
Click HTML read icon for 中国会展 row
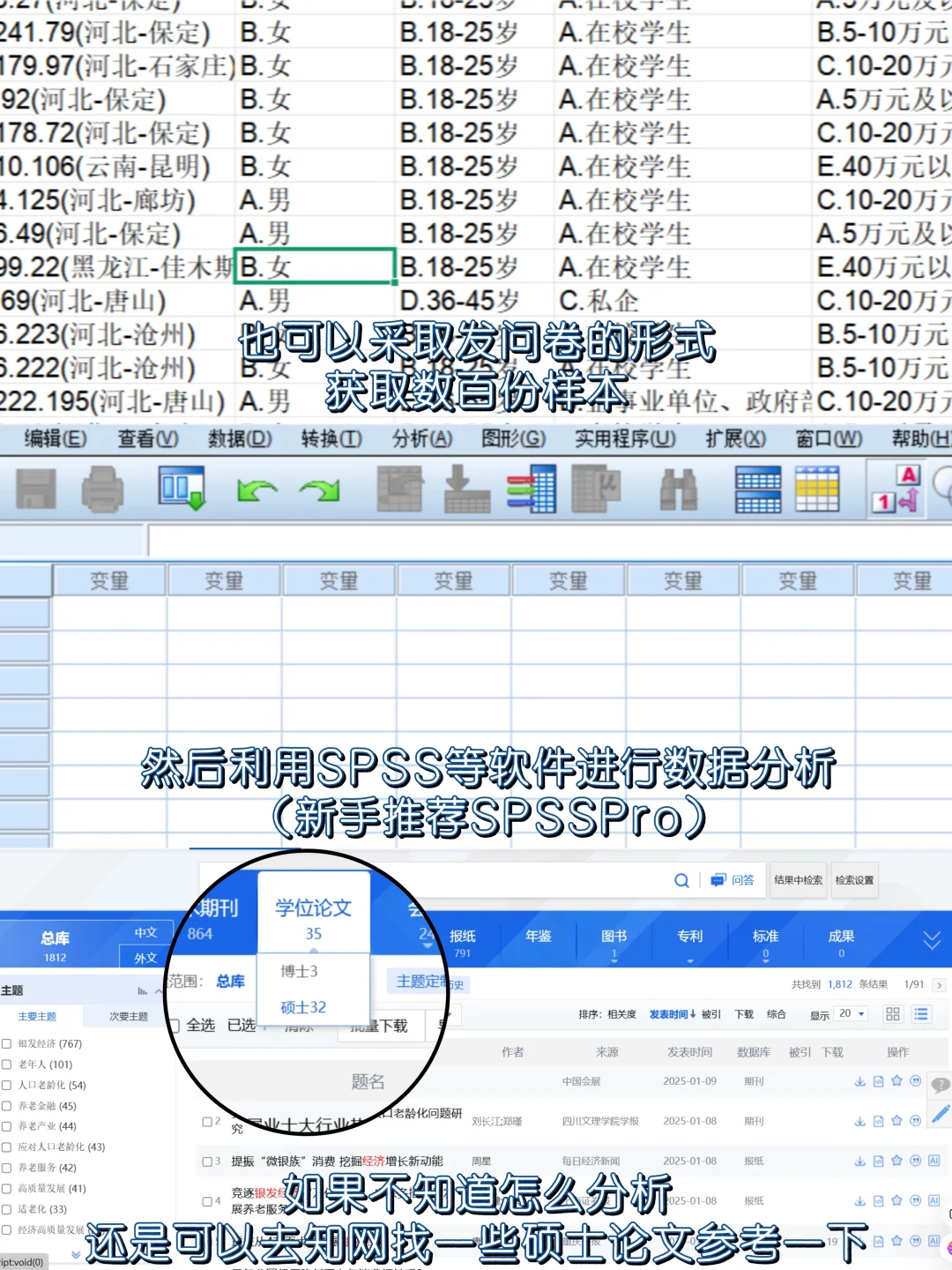(878, 1081)
